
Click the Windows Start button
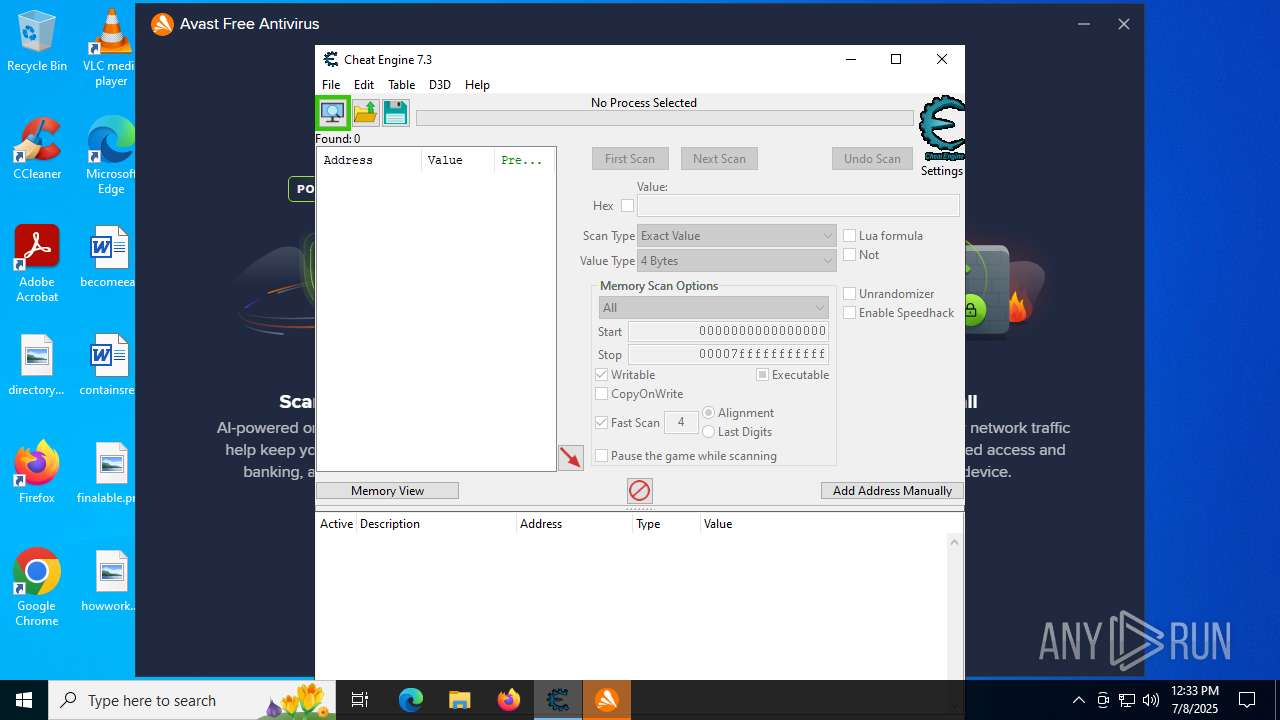tap(24, 700)
